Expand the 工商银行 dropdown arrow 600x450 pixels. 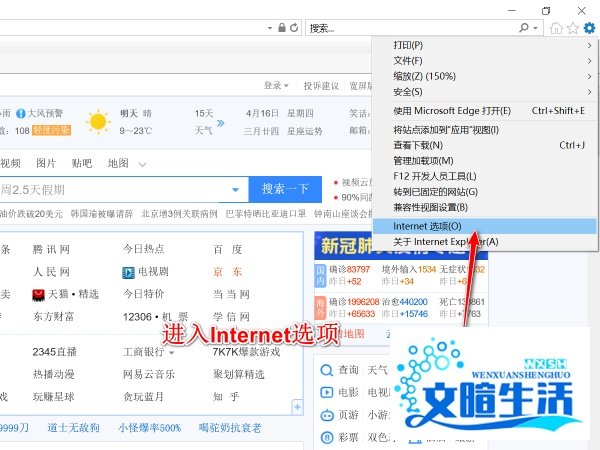click(x=172, y=352)
